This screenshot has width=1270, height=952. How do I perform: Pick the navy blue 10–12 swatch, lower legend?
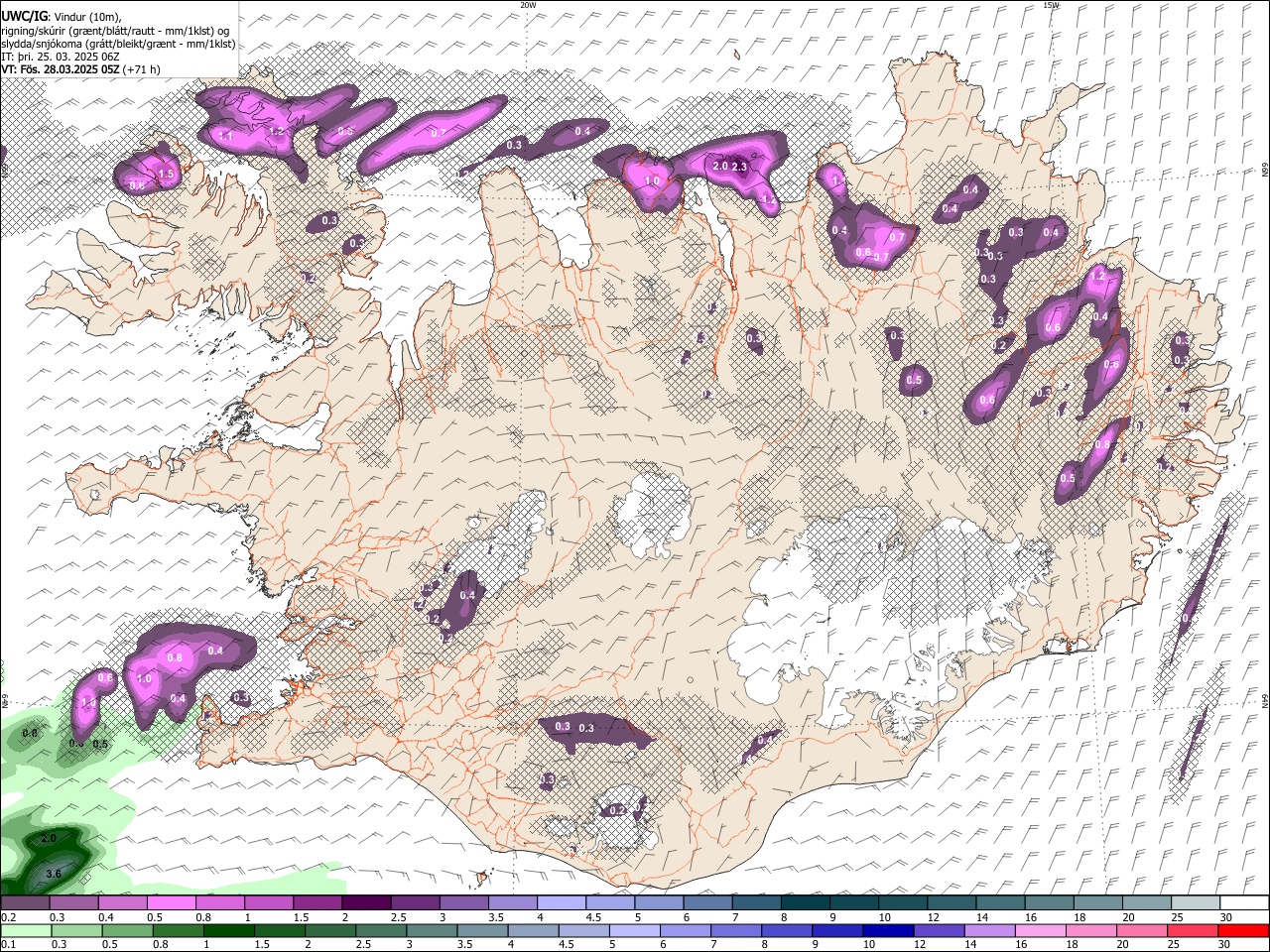(887, 930)
